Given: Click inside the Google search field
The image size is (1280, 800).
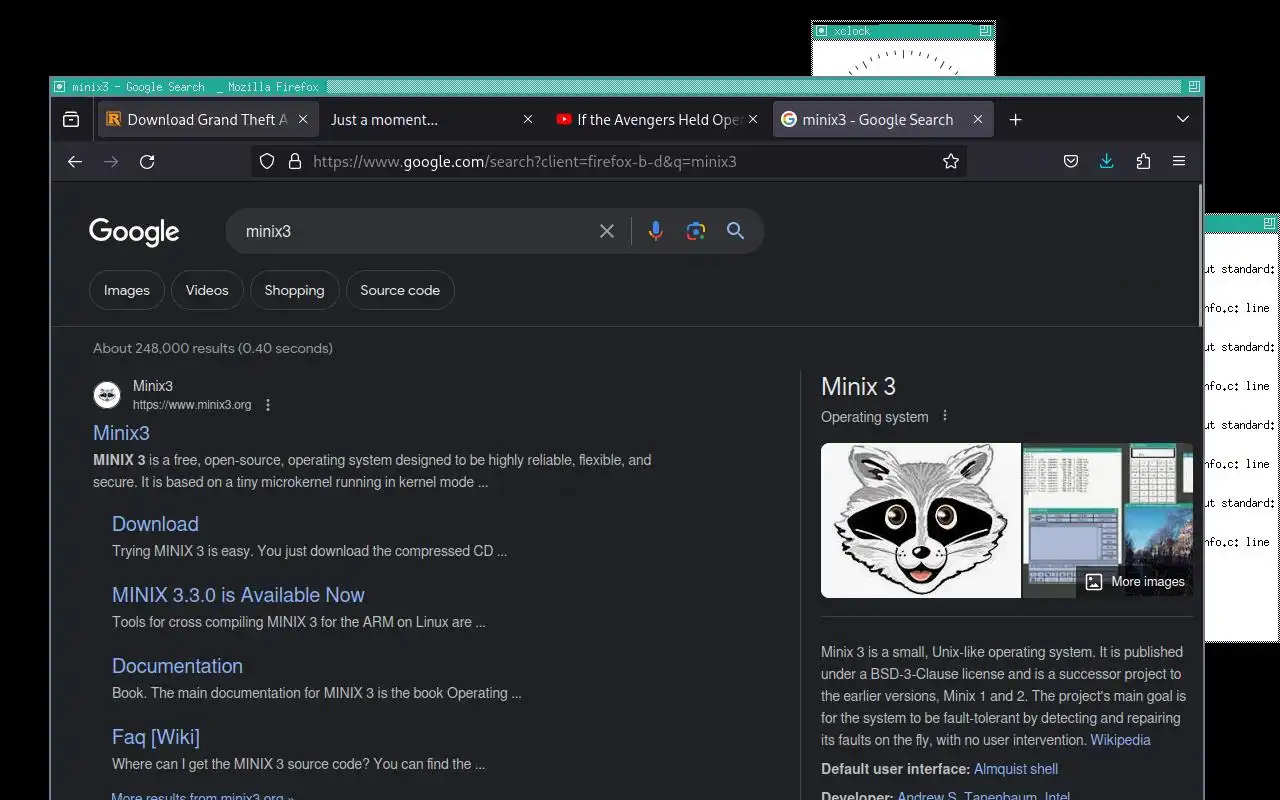Looking at the screenshot, I should click(415, 231).
